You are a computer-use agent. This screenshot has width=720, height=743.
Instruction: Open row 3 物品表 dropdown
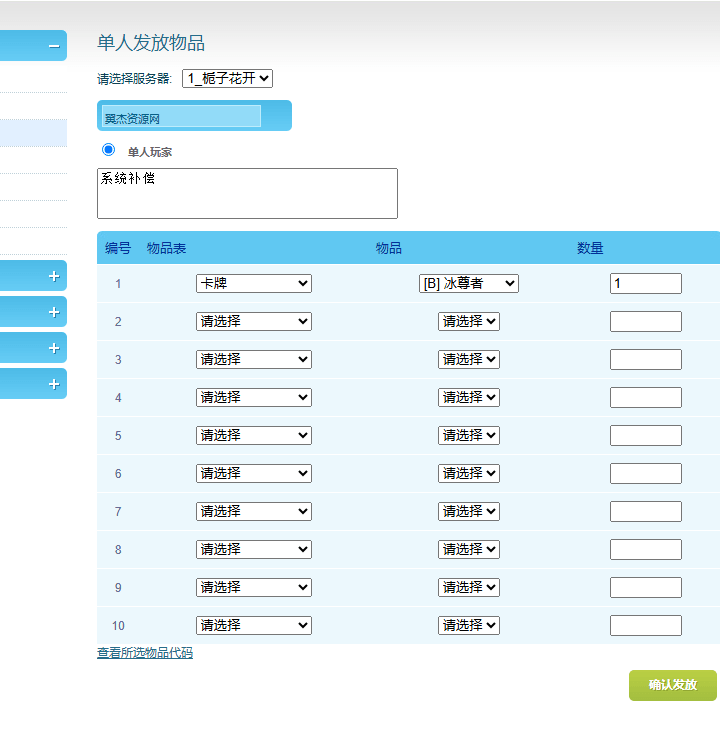tap(254, 359)
